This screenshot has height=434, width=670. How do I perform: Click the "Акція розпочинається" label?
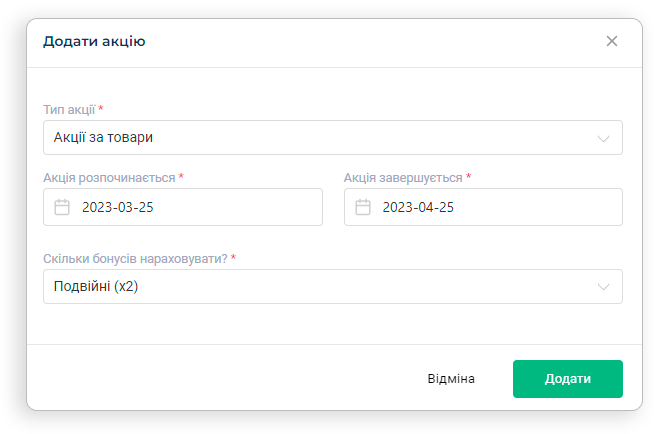[109, 177]
